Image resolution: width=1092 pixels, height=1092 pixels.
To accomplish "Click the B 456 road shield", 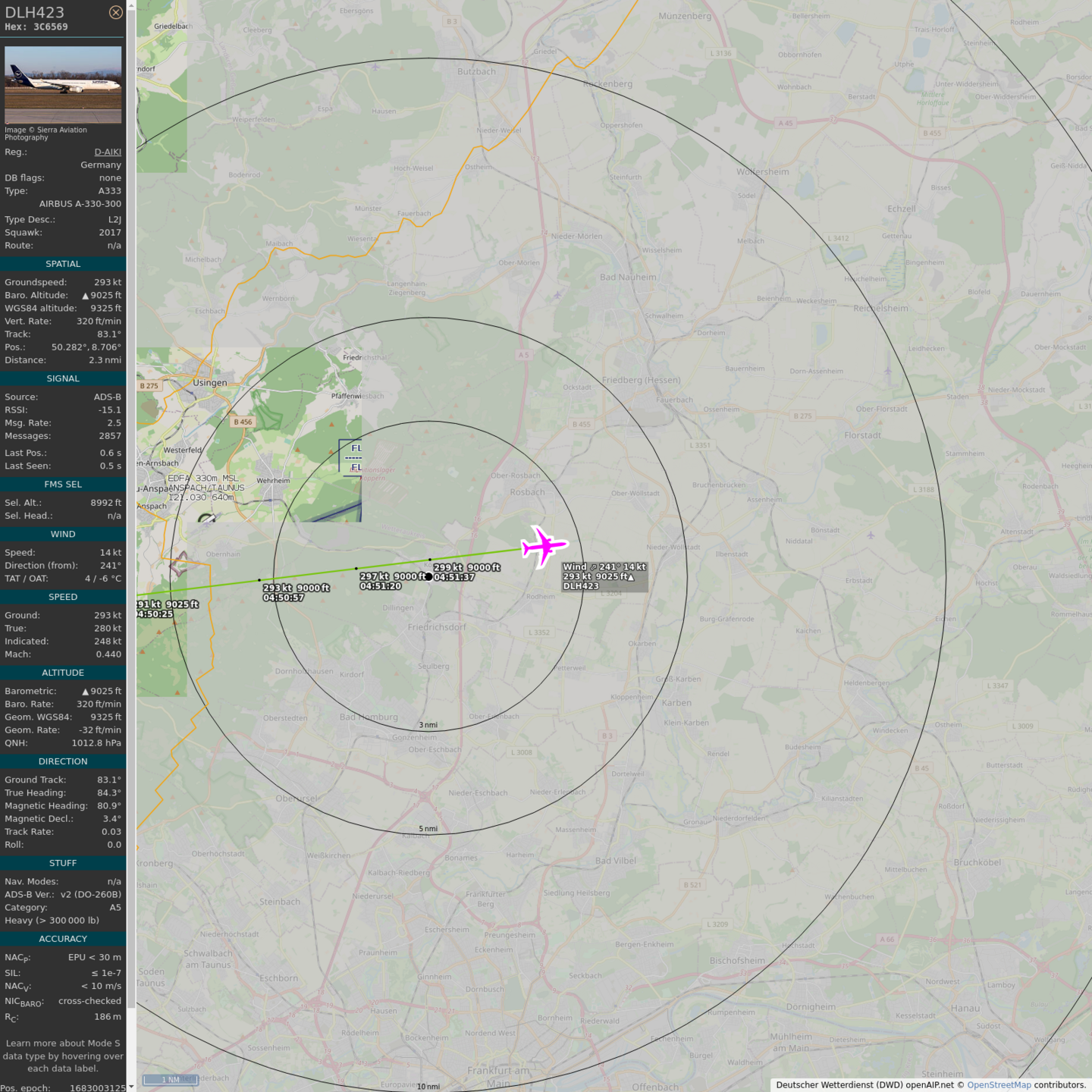I will tap(243, 422).
